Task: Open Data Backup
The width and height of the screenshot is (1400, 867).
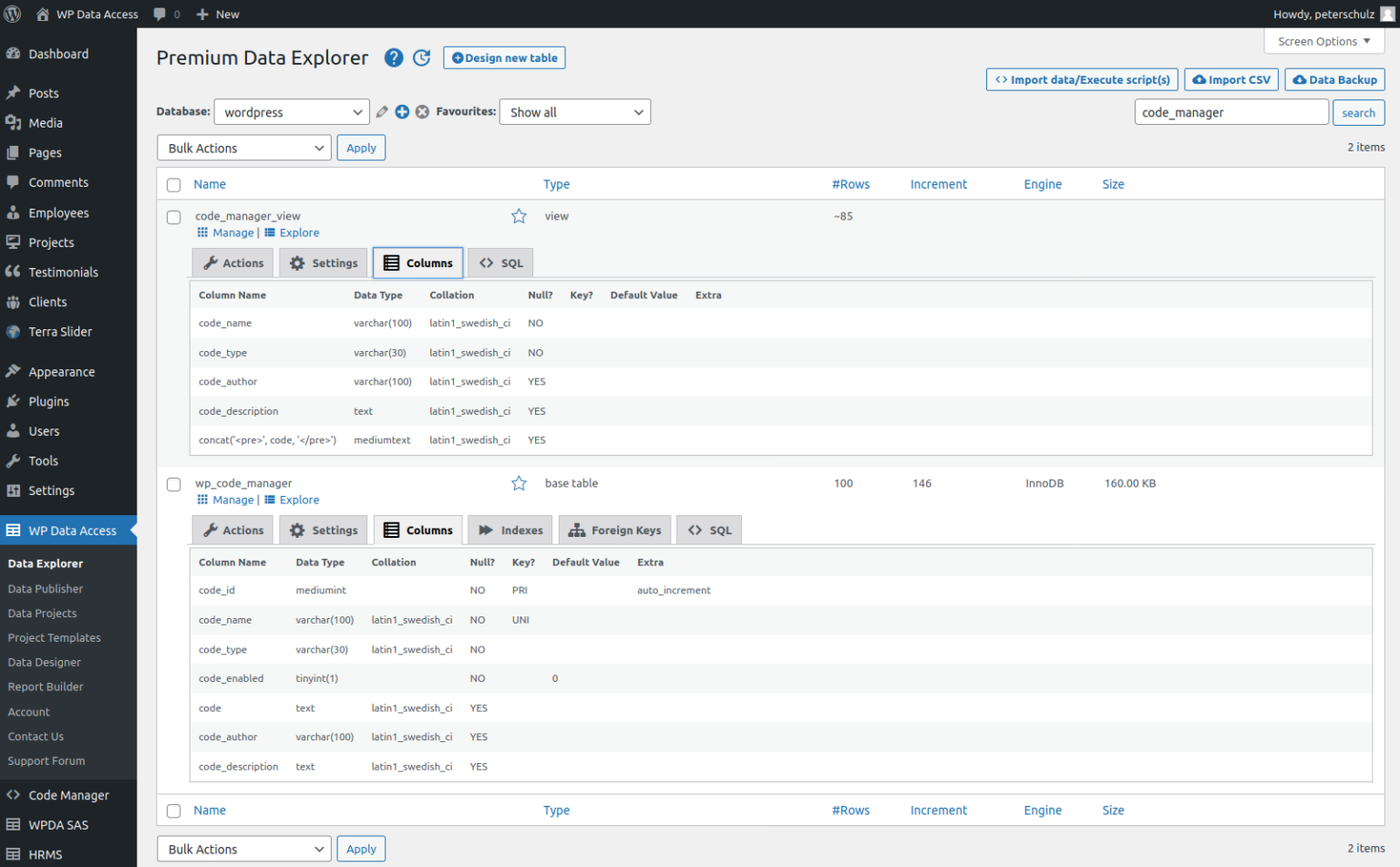Action: click(1334, 79)
